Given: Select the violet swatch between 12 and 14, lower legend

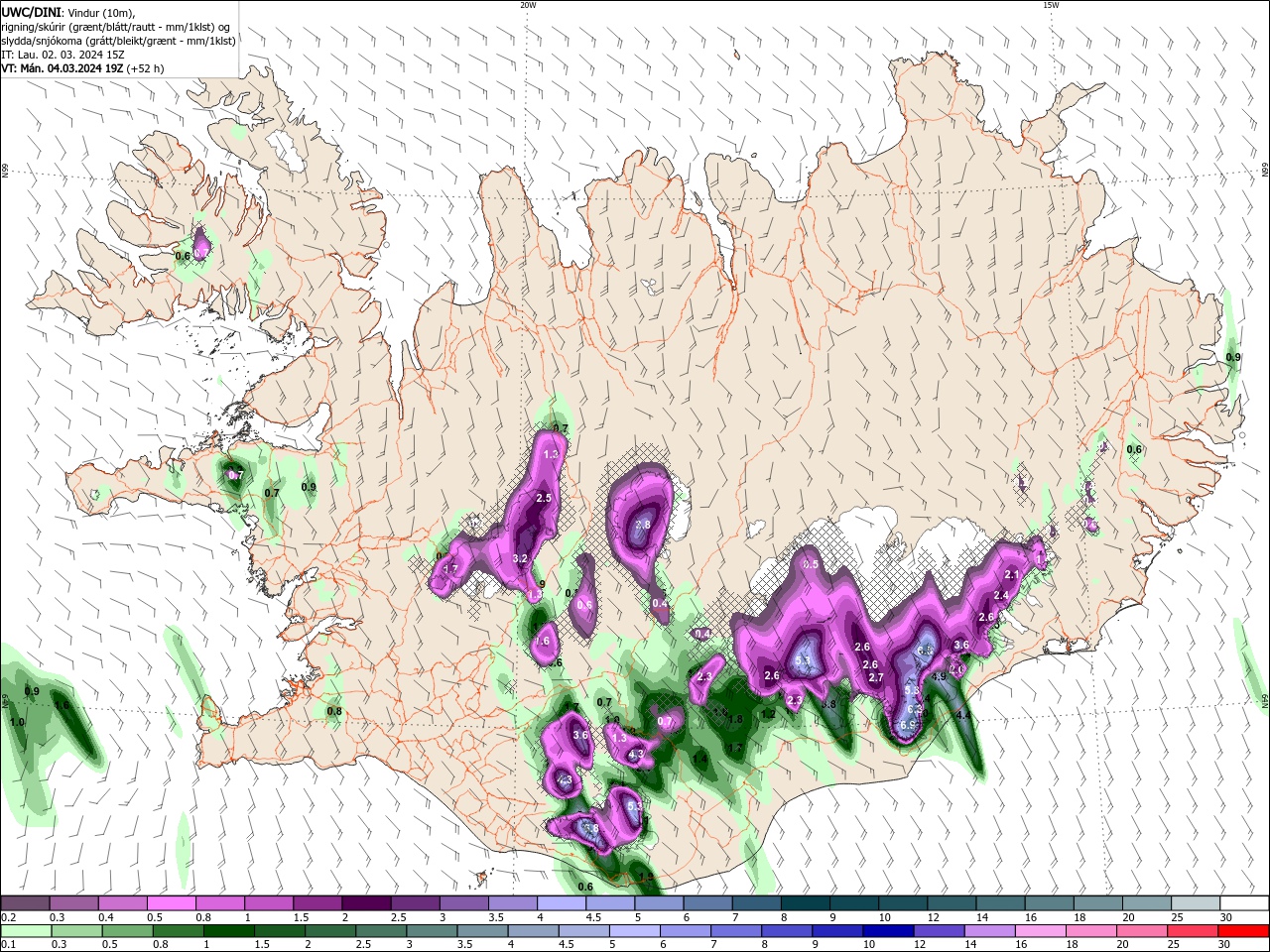Looking at the screenshot, I should (938, 931).
